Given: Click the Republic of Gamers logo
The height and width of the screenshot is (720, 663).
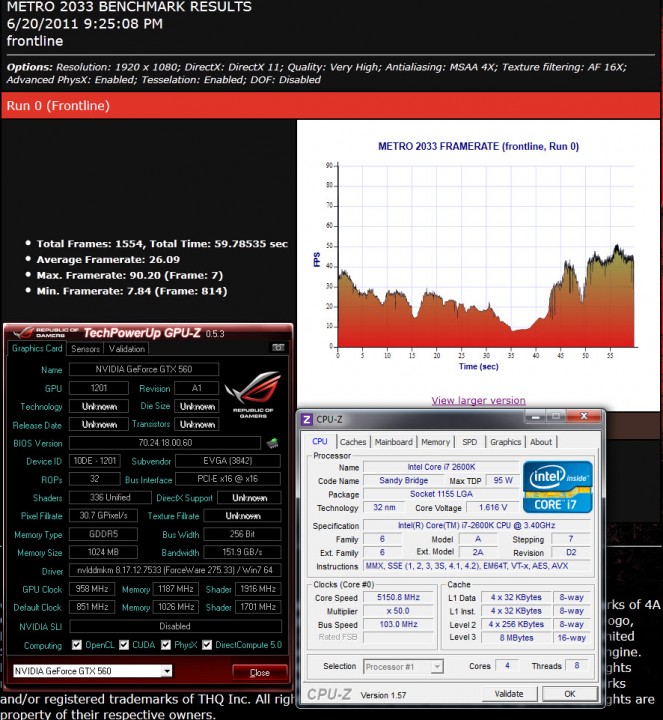Looking at the screenshot, I should (253, 394).
